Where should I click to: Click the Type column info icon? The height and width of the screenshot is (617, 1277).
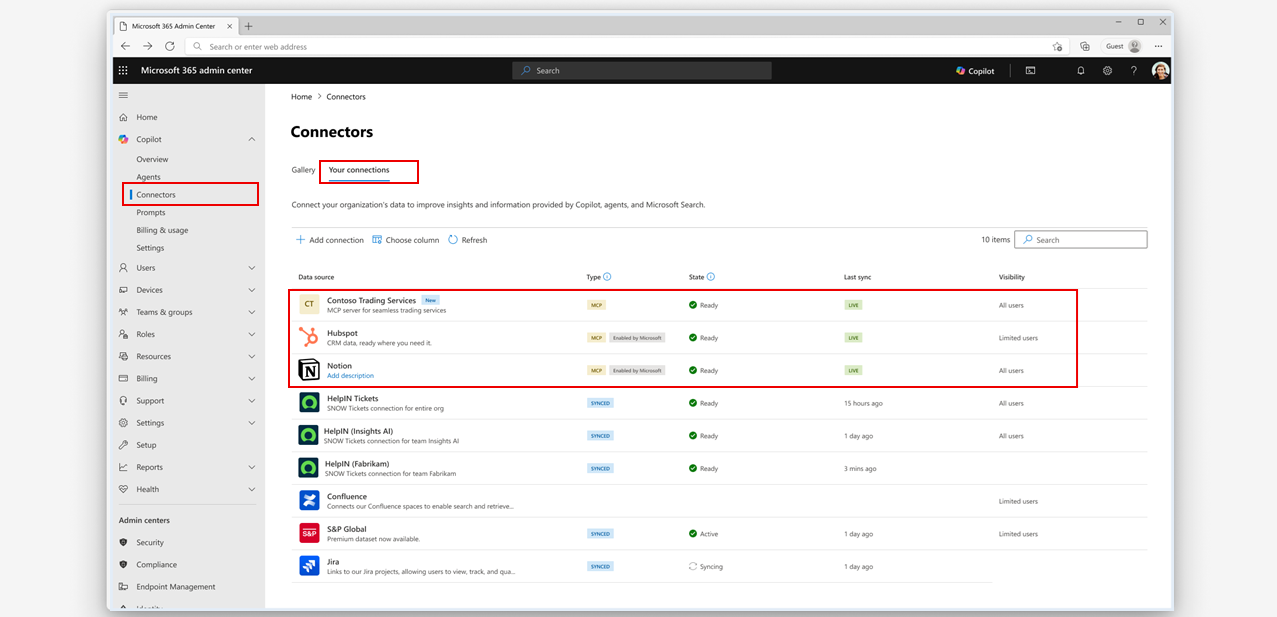pos(608,277)
